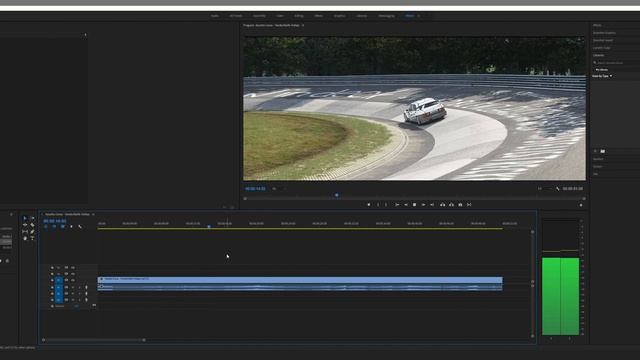The width and height of the screenshot is (640, 360).
Task: Toggle V3 track output eye
Action: 73,268
